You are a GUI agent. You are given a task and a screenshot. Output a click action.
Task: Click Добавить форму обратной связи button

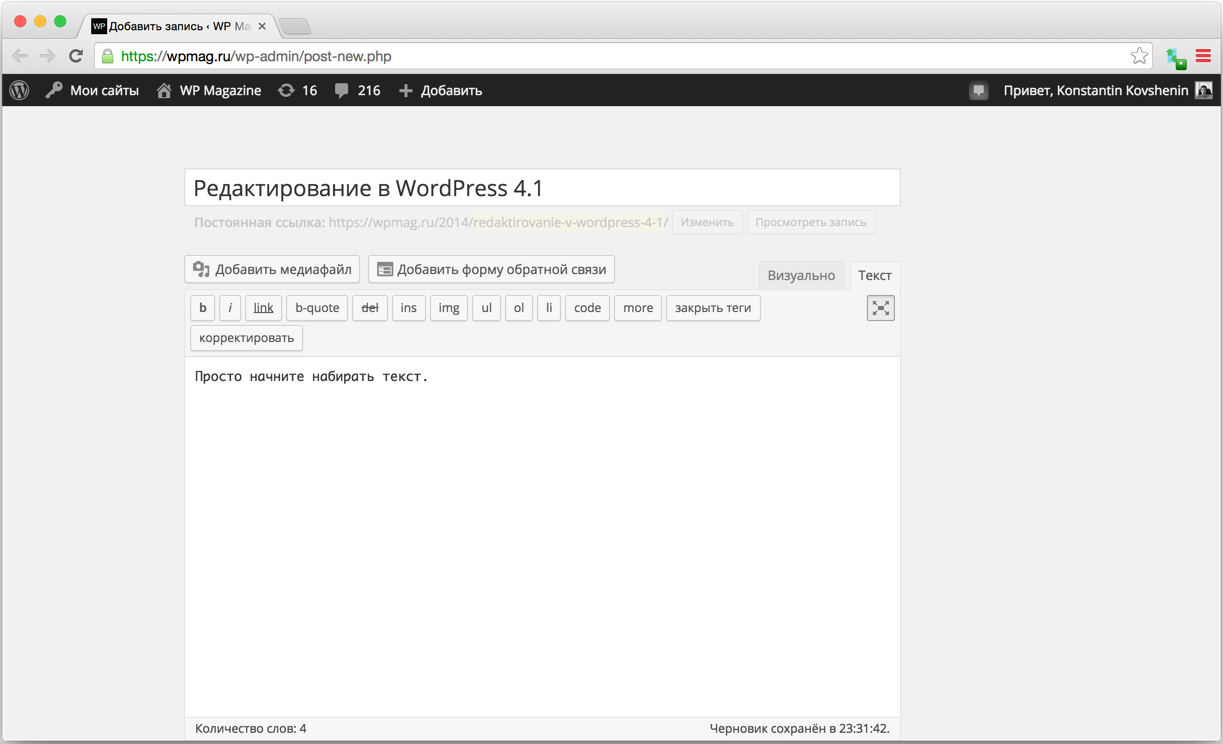pos(491,269)
